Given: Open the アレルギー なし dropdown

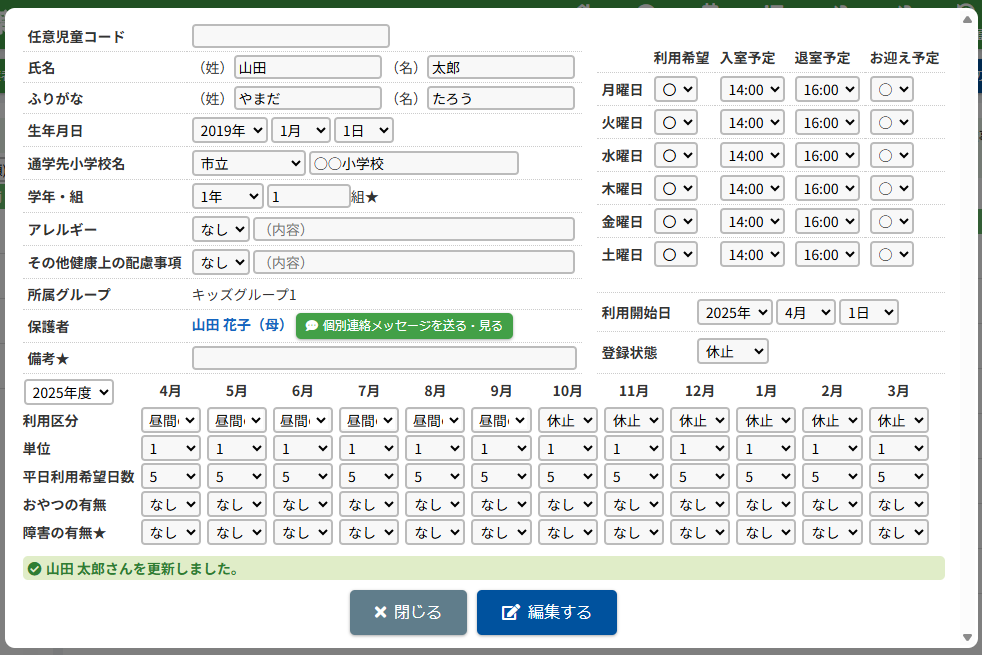Looking at the screenshot, I should tap(221, 229).
